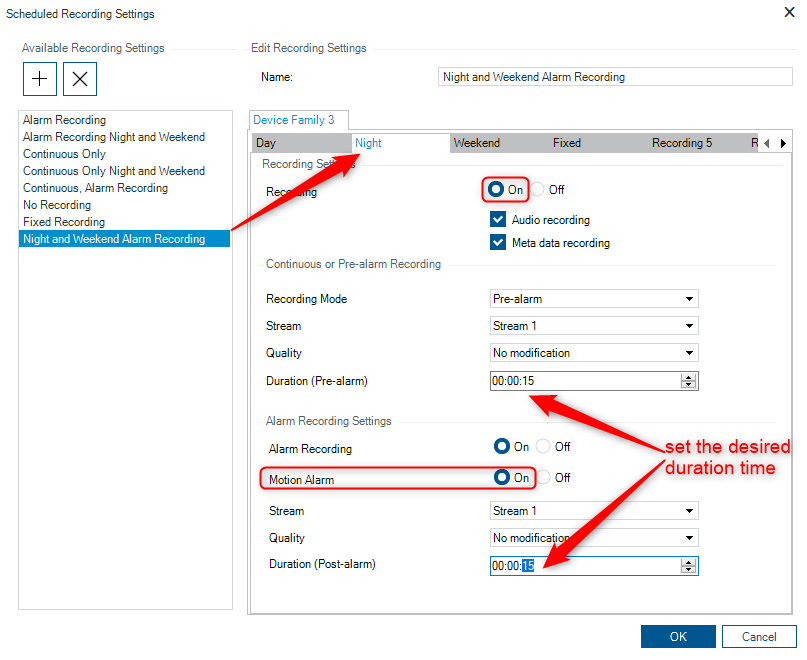This screenshot has height=660, width=807.
Task: Open the Recording Mode dropdown
Action: coord(594,299)
